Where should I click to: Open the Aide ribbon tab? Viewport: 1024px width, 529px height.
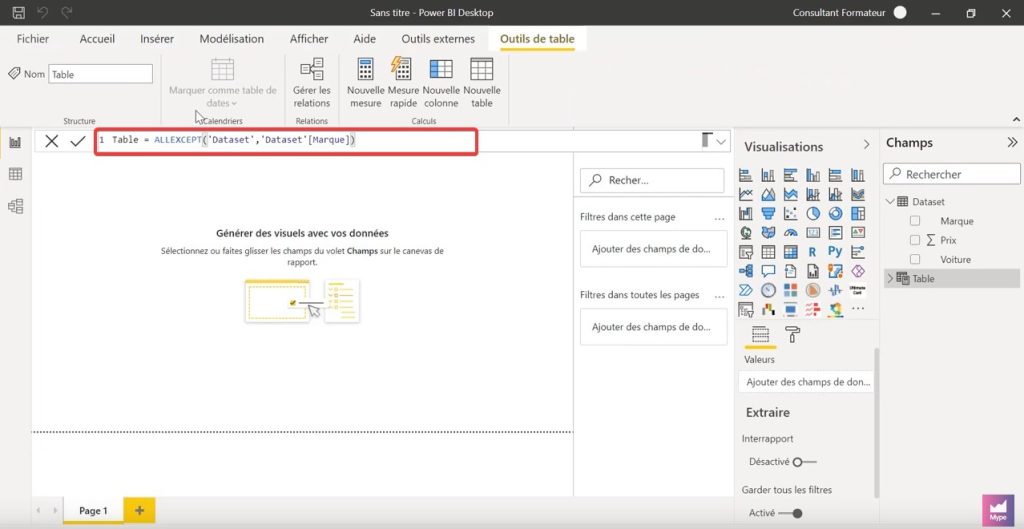(364, 39)
